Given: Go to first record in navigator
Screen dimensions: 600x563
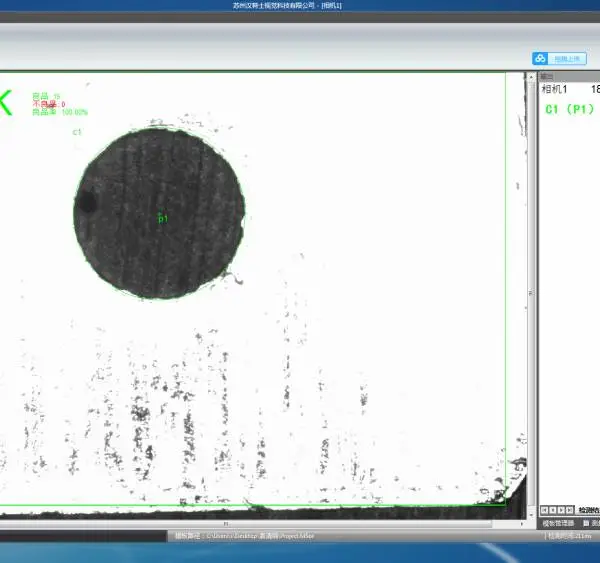Looking at the screenshot, I should [x=544, y=510].
